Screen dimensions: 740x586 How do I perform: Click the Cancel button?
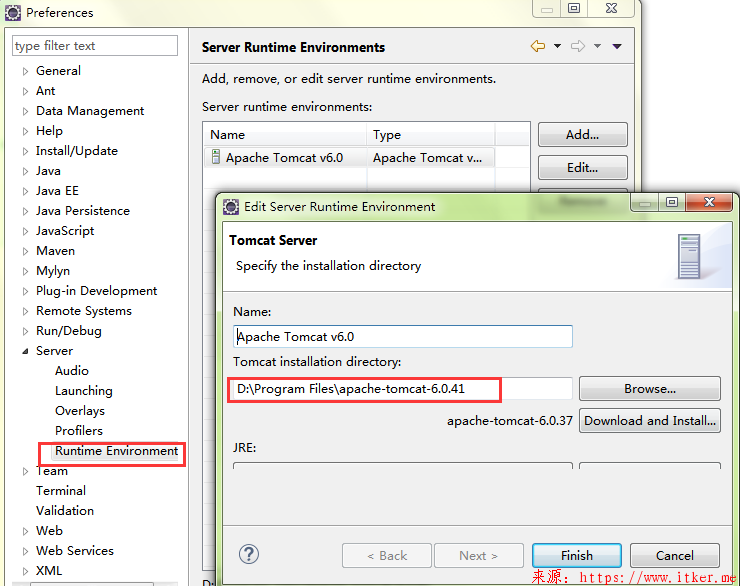coord(674,555)
